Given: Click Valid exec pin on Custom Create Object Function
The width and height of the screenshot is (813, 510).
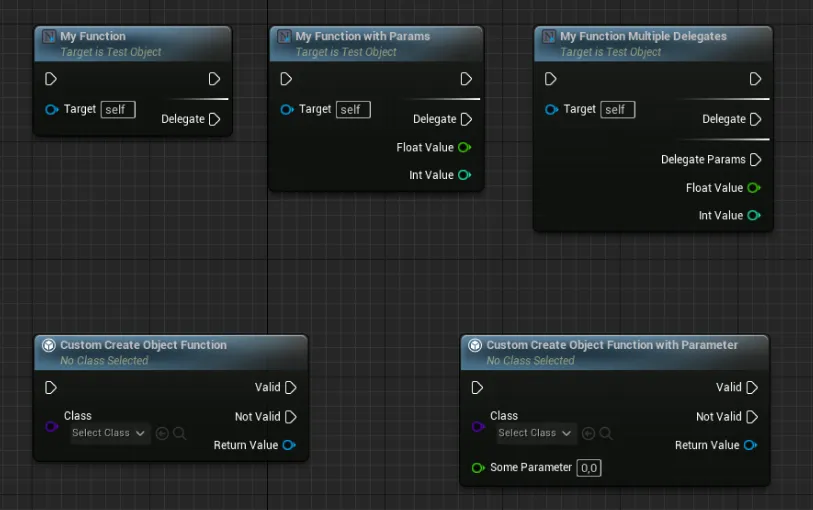Looking at the screenshot, I should (291, 388).
